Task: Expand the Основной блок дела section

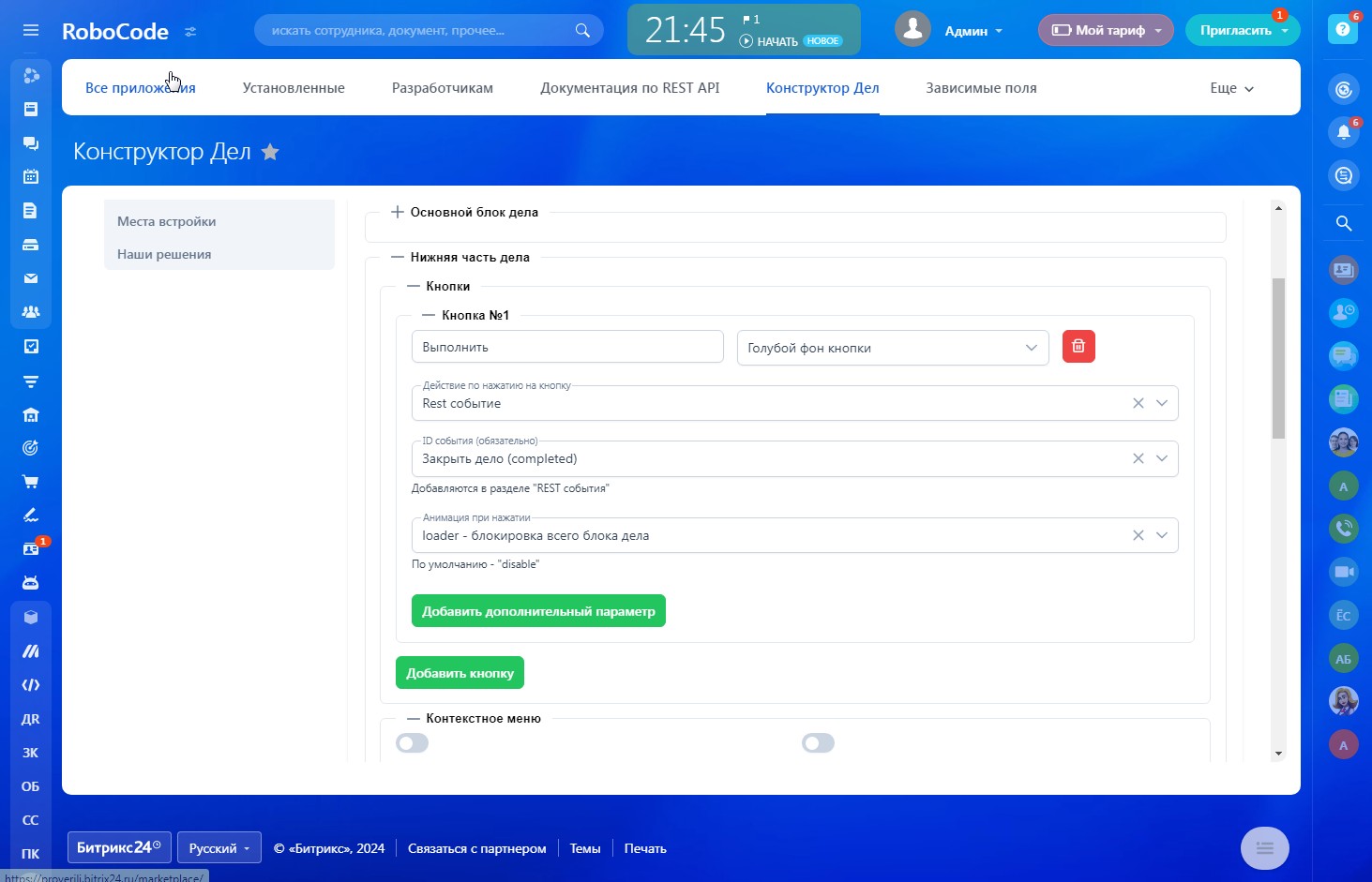Action: (398, 212)
